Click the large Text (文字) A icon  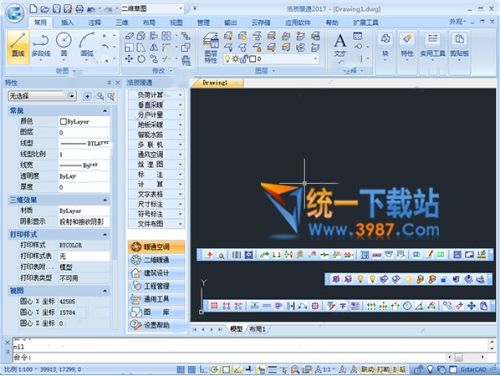point(340,45)
